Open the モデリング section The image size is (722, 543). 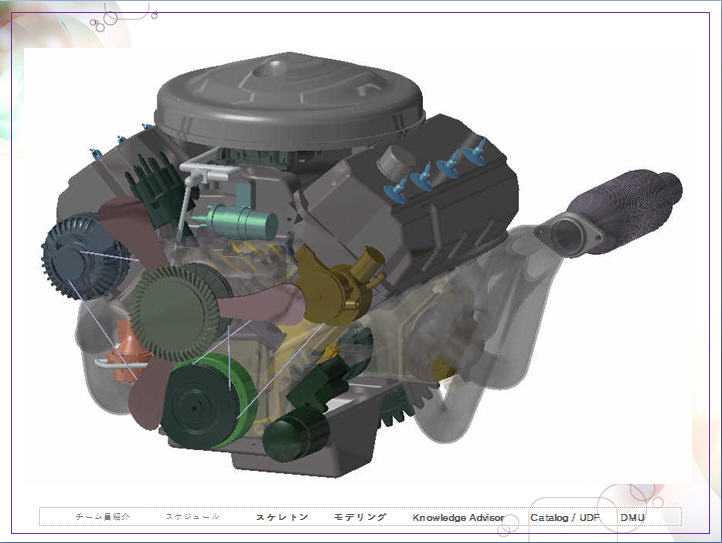[360, 517]
